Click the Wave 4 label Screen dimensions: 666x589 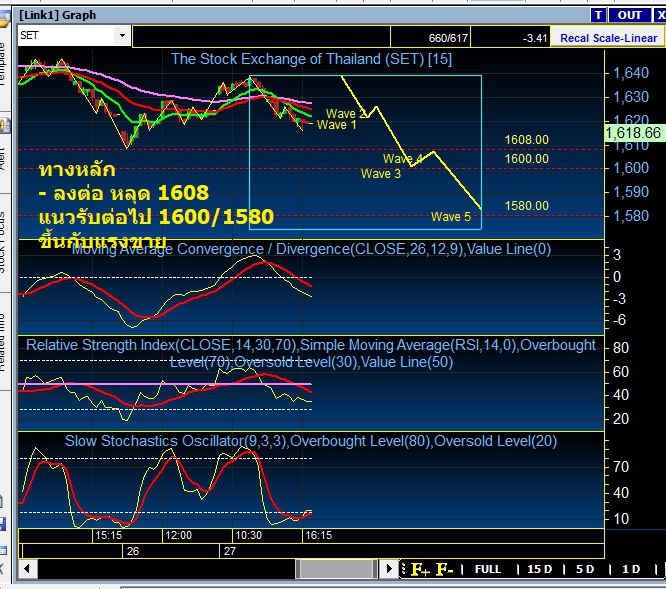click(x=402, y=158)
